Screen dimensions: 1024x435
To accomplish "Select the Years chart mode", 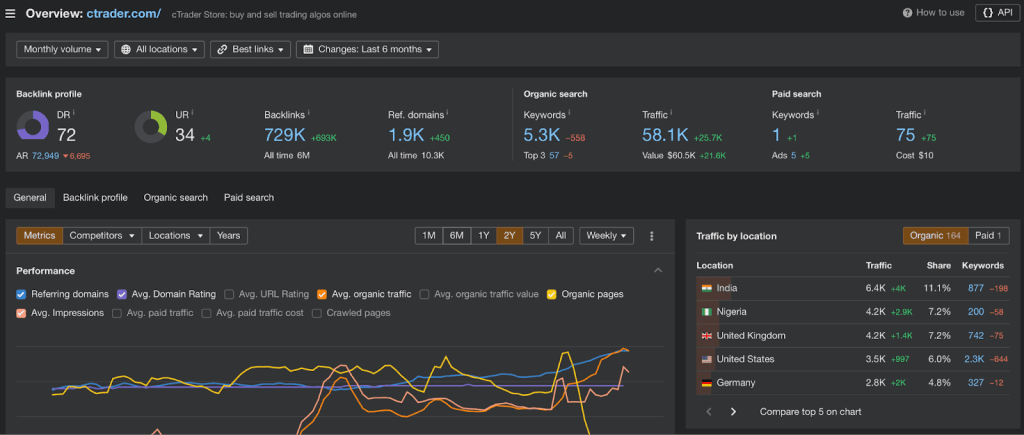I will [229, 236].
